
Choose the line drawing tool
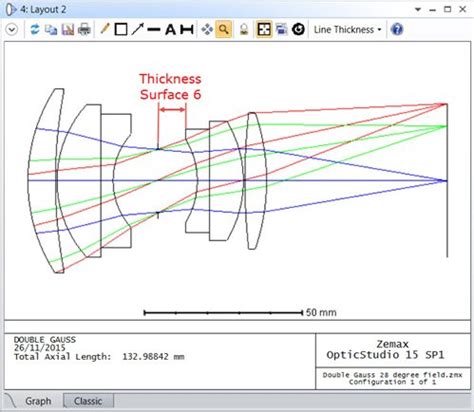coord(154,30)
